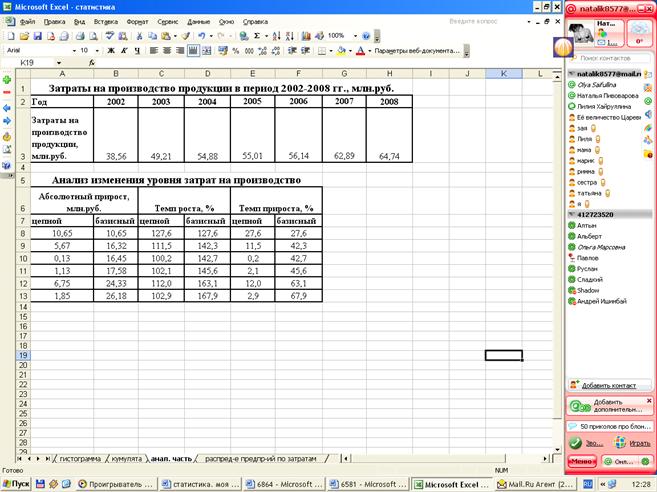
Task: Click the Undo arrow icon
Action: pyautogui.click(x=201, y=35)
